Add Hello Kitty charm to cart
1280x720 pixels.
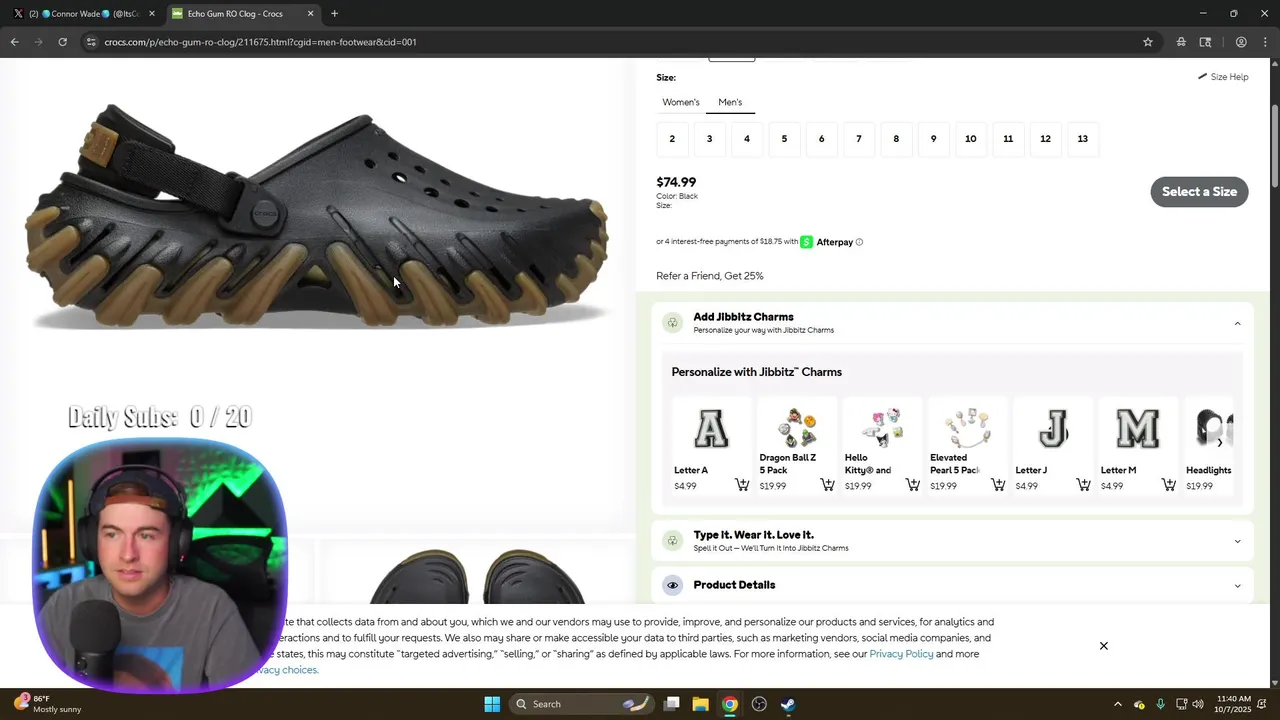[x=913, y=485]
